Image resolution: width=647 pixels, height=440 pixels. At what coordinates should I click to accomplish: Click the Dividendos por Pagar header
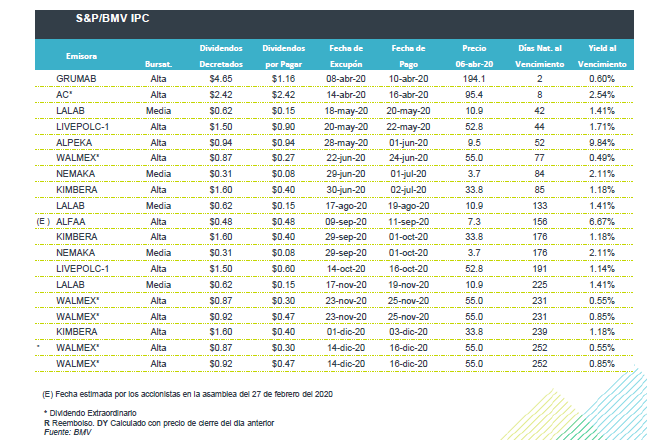coord(283,56)
